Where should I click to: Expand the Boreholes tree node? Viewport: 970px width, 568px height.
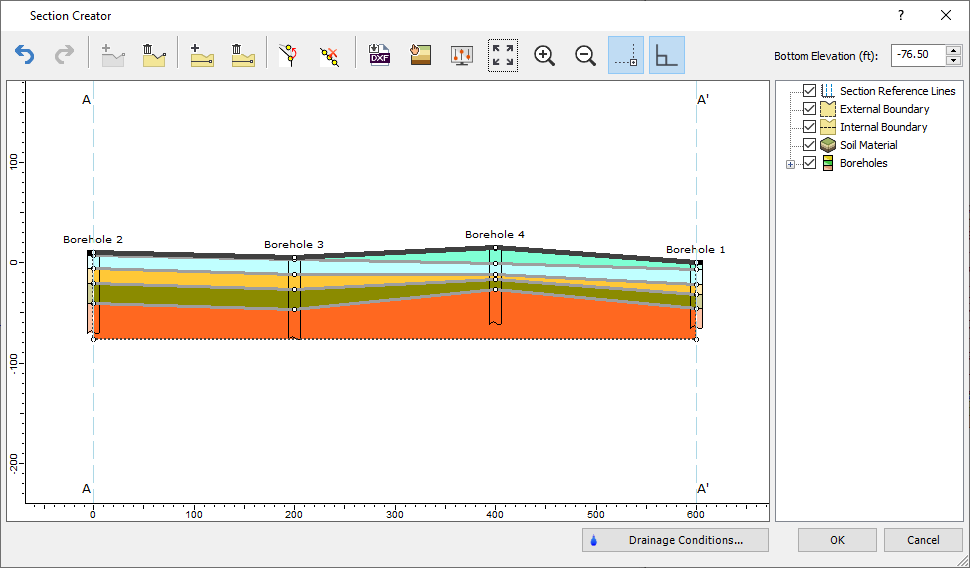pyautogui.click(x=790, y=164)
